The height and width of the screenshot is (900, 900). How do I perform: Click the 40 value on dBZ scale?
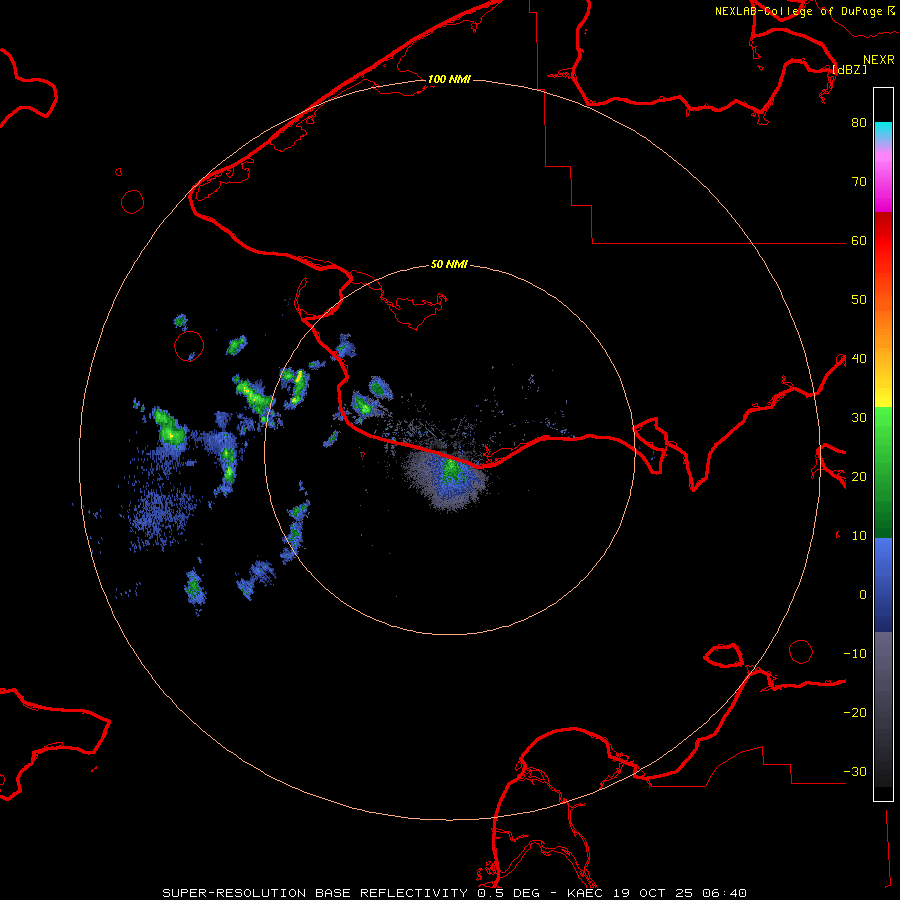859,359
